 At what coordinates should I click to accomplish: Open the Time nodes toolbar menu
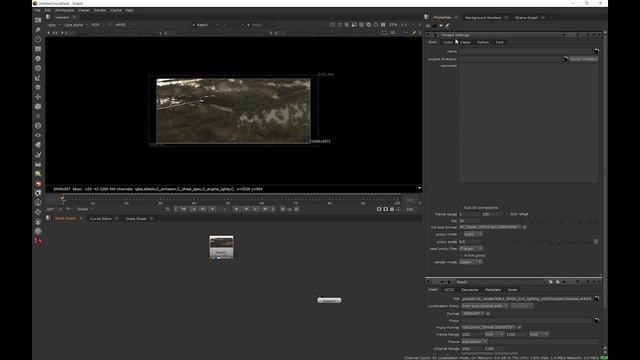pyautogui.click(x=38, y=39)
